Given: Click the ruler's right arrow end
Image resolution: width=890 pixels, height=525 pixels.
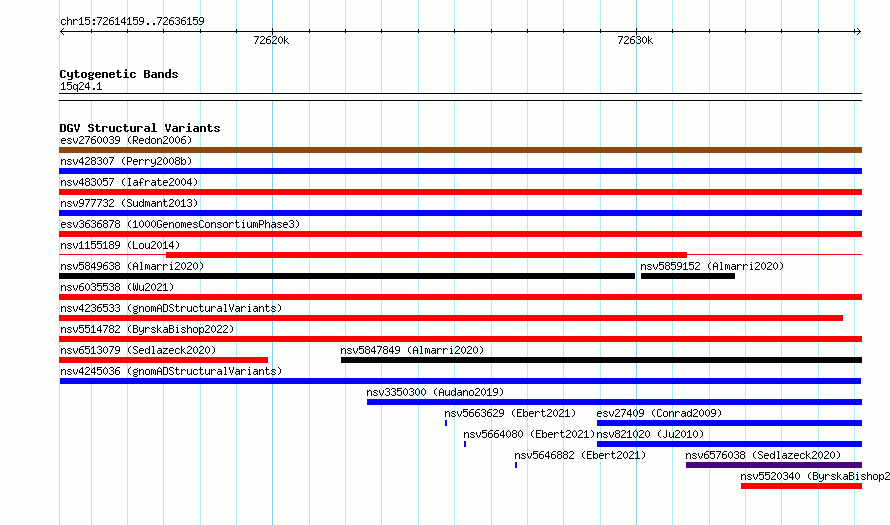Looking at the screenshot, I should 859,31.
